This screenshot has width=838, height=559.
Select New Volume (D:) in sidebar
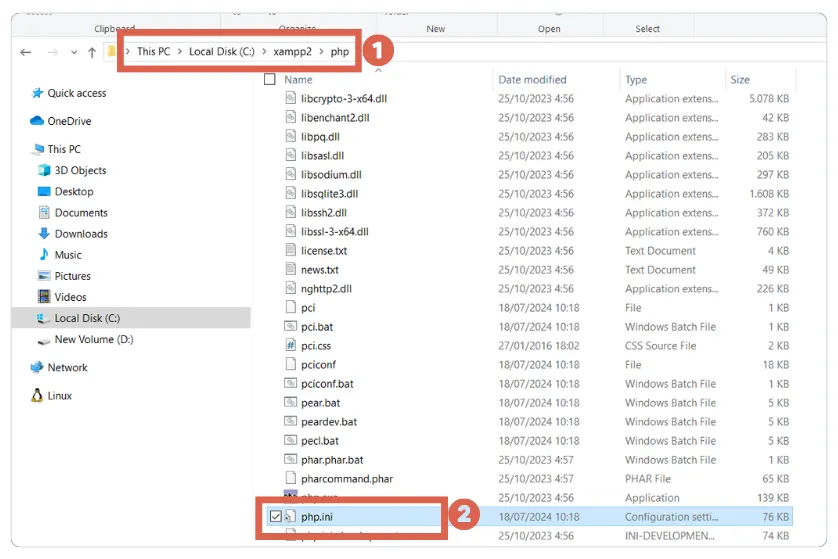click(x=94, y=339)
